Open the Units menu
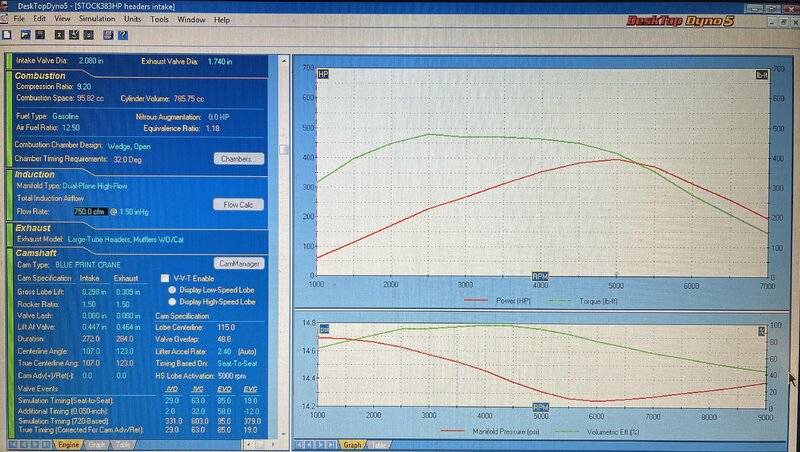This screenshot has height=452, width=800. pyautogui.click(x=133, y=19)
